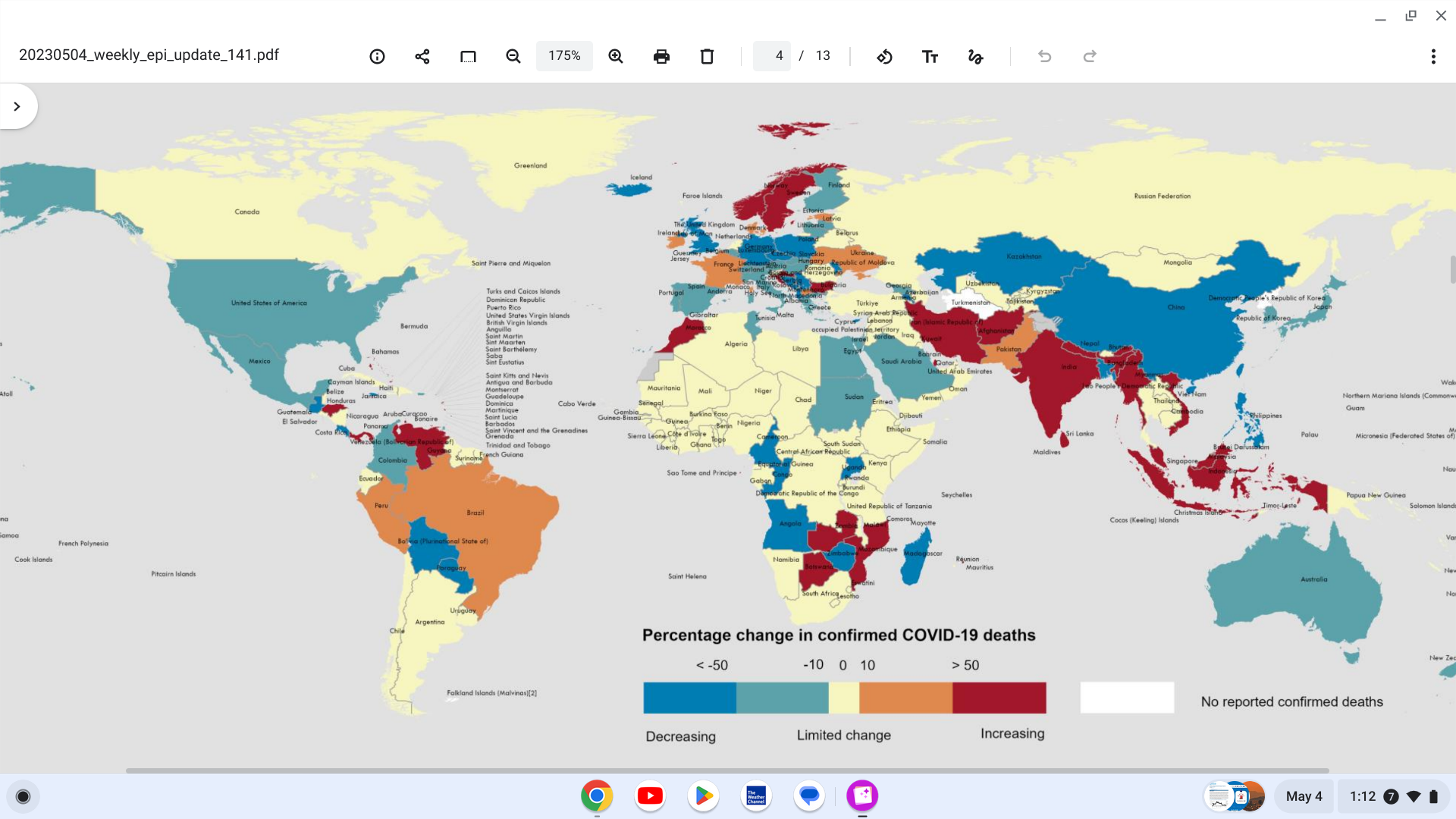Zoom in on the PDF
Viewport: 1456px width, 819px height.
pos(616,56)
